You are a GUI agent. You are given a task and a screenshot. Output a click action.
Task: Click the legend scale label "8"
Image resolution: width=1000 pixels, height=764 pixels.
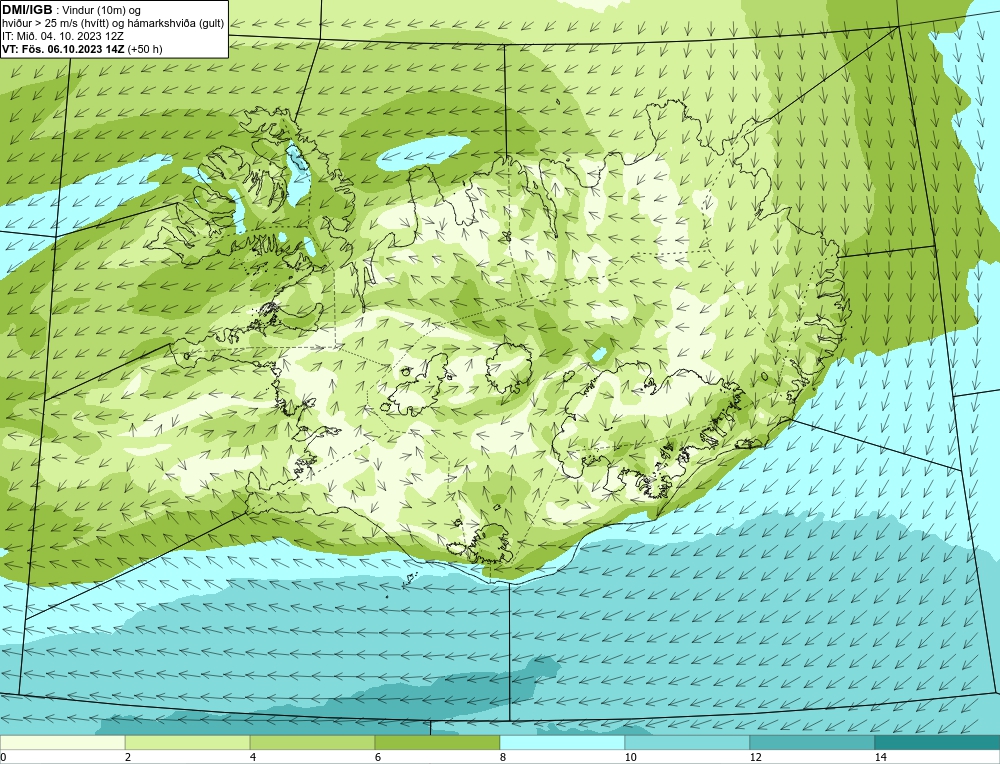point(503,757)
